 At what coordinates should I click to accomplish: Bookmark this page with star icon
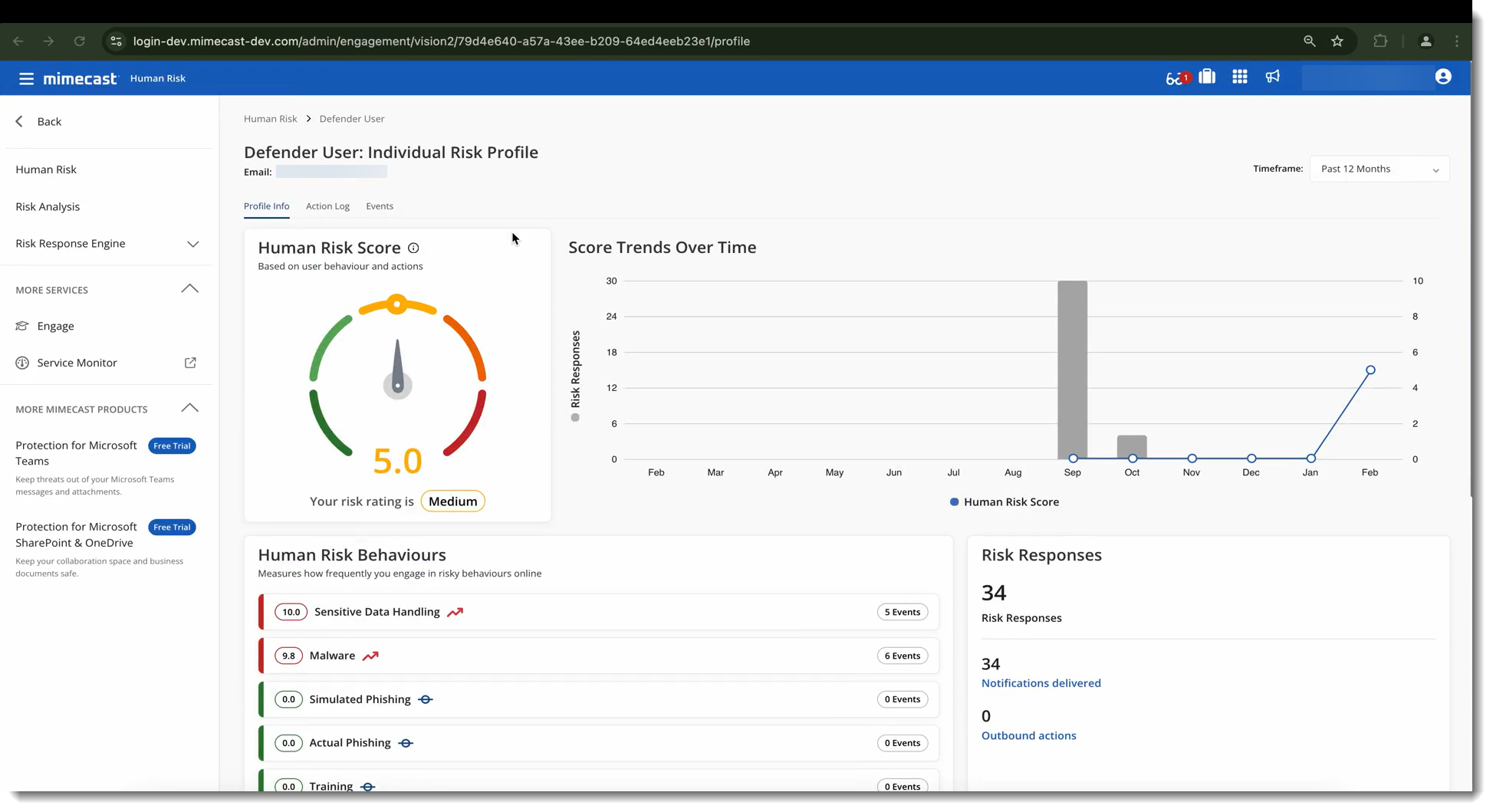click(x=1337, y=41)
